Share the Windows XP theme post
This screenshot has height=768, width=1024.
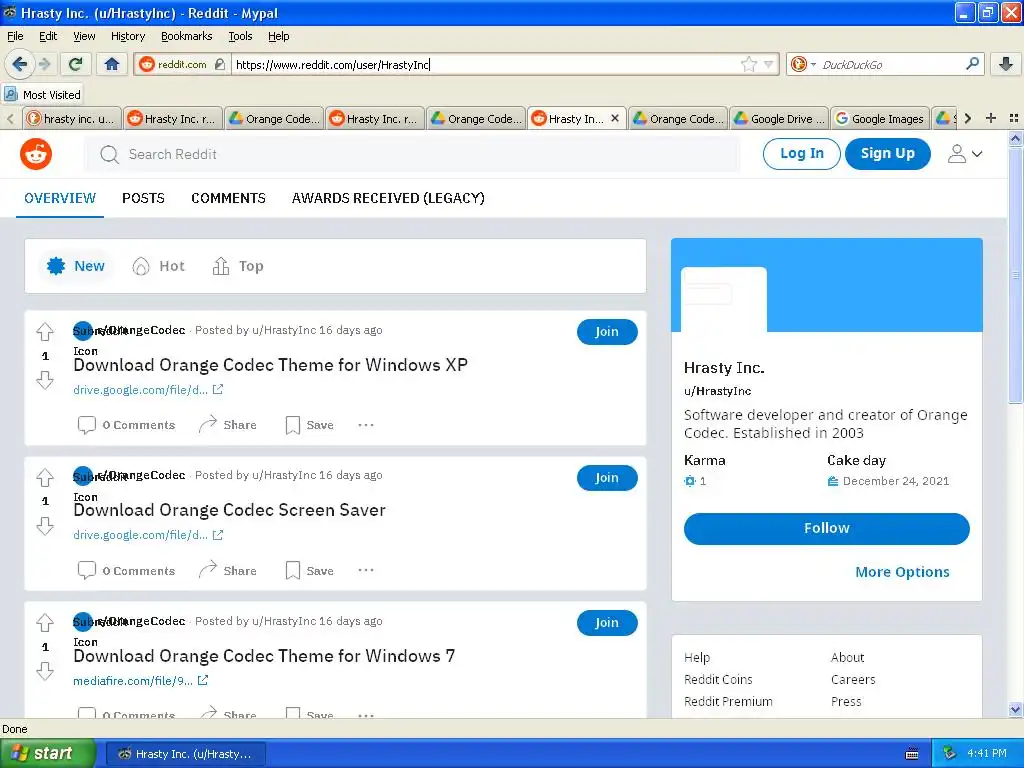pos(228,424)
